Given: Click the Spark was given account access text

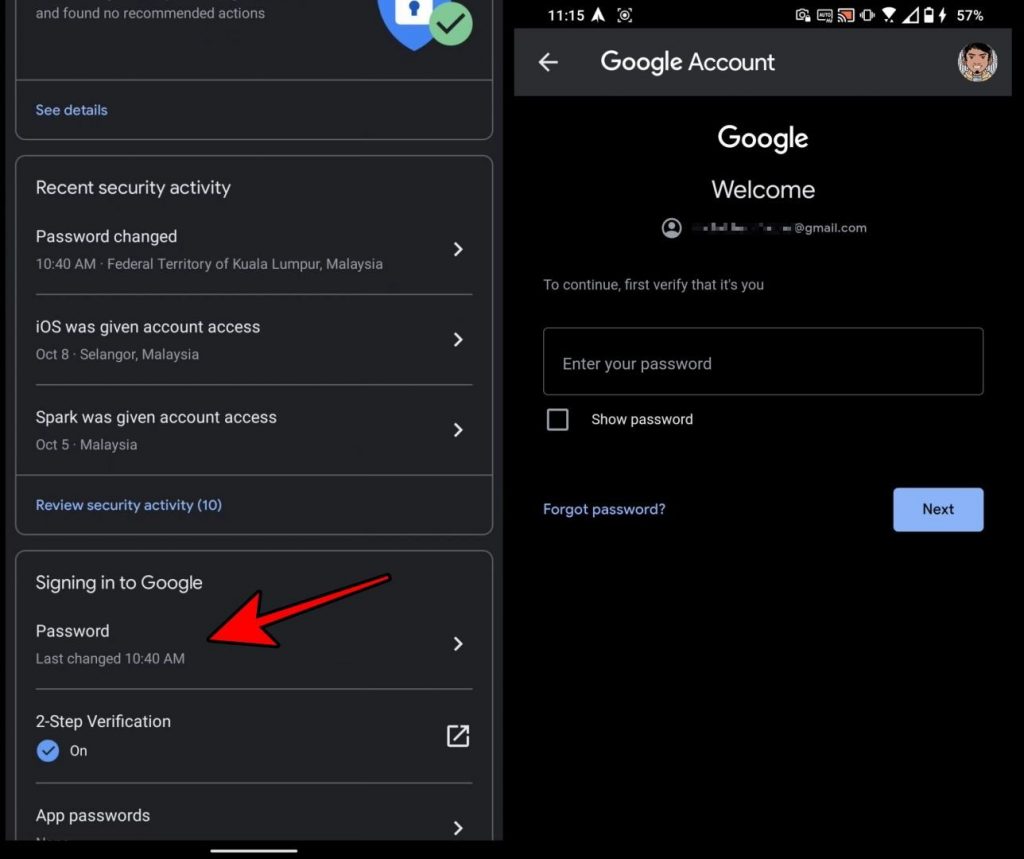Looking at the screenshot, I should point(156,417).
